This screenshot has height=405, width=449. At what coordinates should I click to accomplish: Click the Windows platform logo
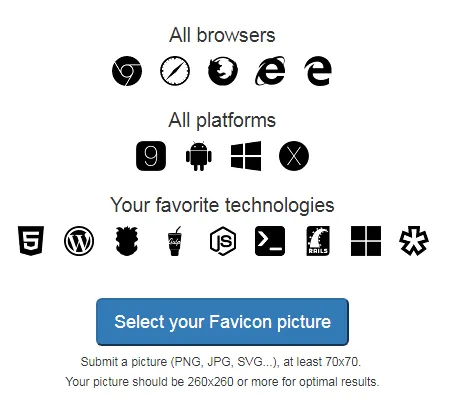246,156
